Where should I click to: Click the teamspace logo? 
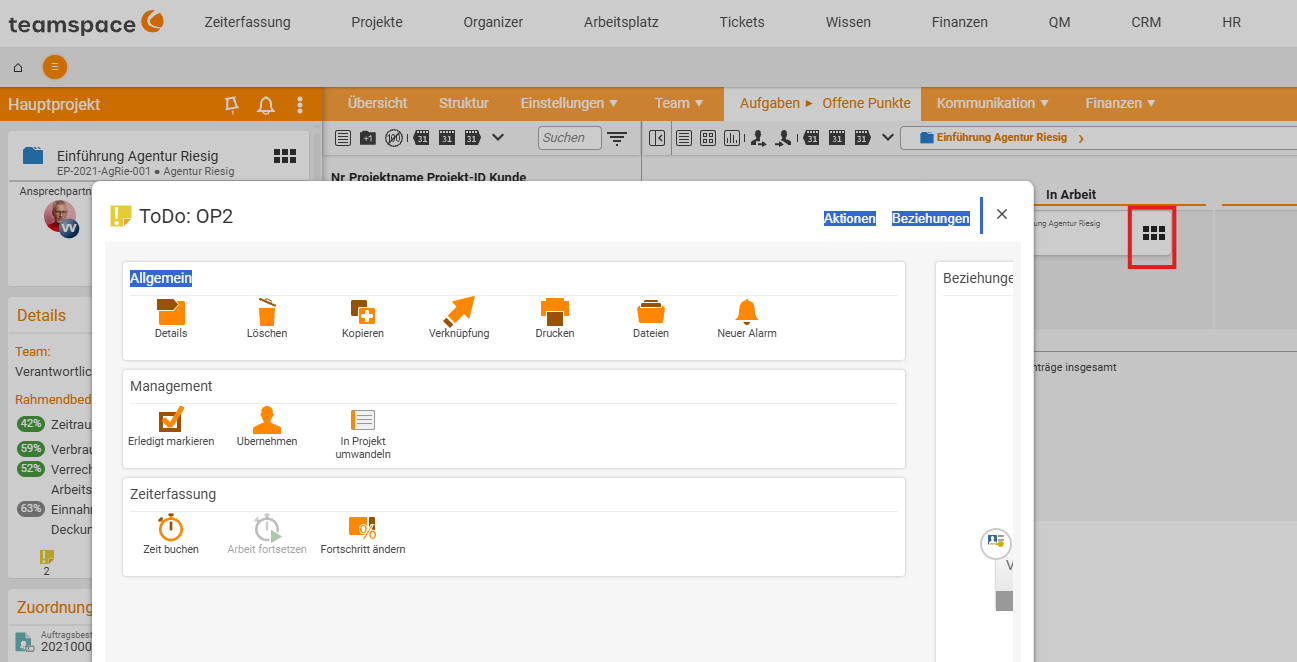pyautogui.click(x=86, y=22)
